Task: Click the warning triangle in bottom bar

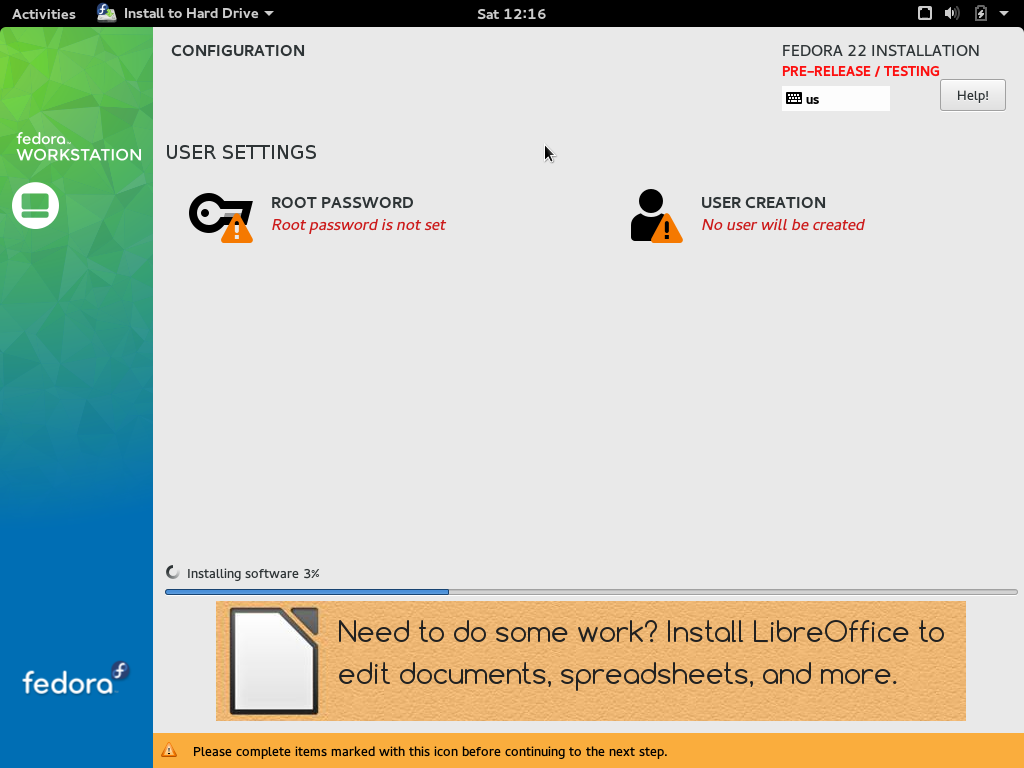Action: point(169,750)
